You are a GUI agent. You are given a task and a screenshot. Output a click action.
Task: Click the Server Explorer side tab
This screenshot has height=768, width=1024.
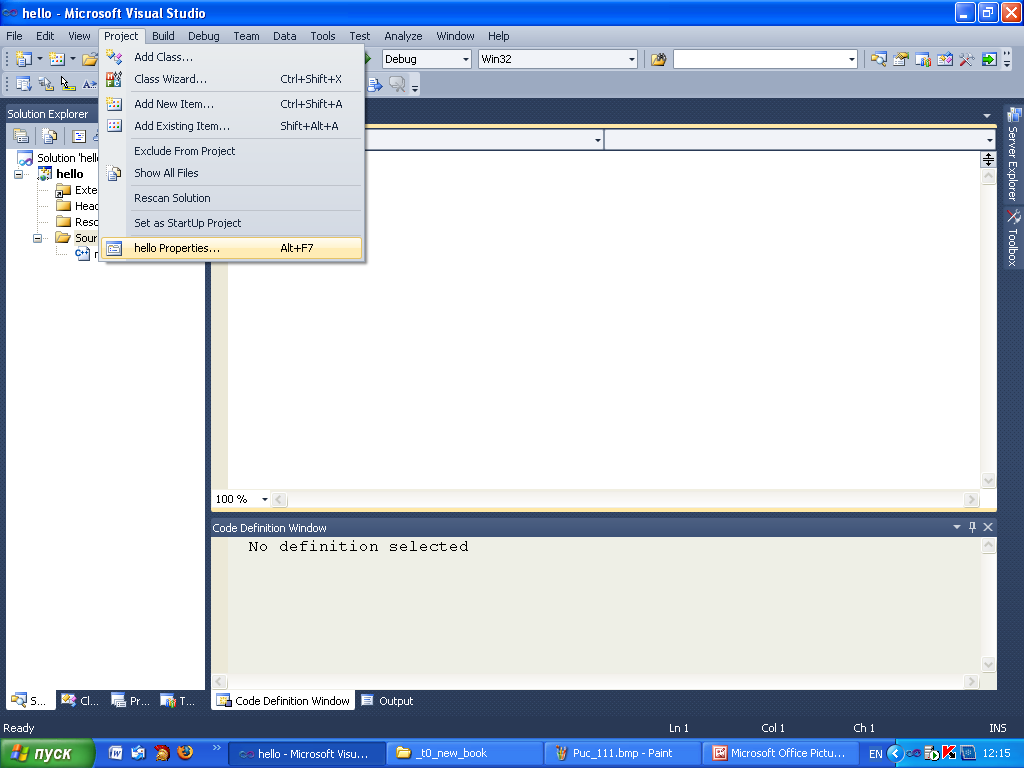pyautogui.click(x=1013, y=154)
